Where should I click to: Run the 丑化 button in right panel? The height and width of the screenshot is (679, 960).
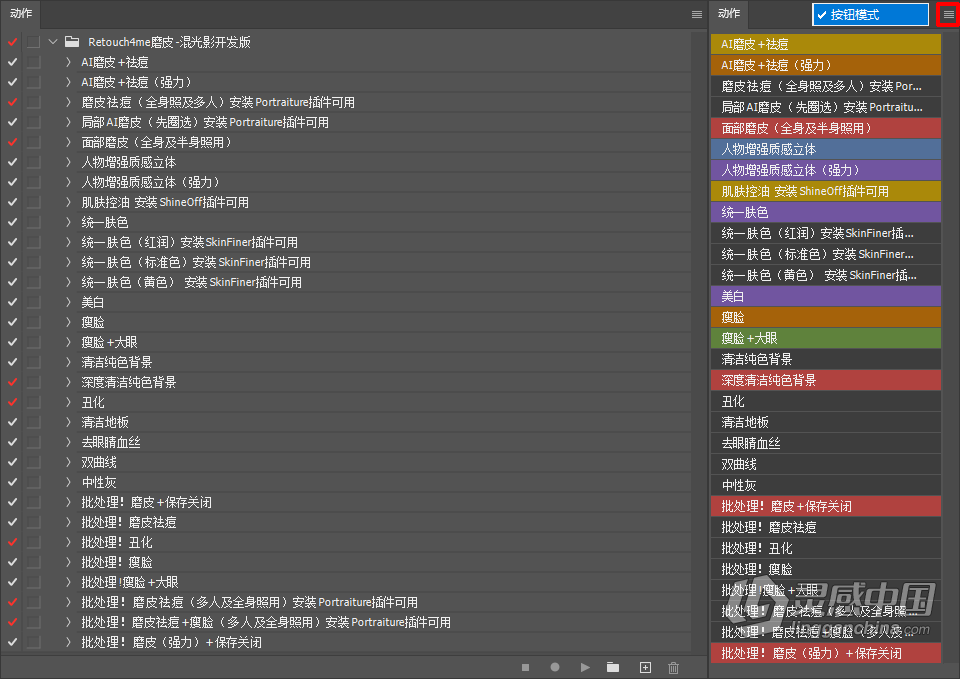pos(826,401)
